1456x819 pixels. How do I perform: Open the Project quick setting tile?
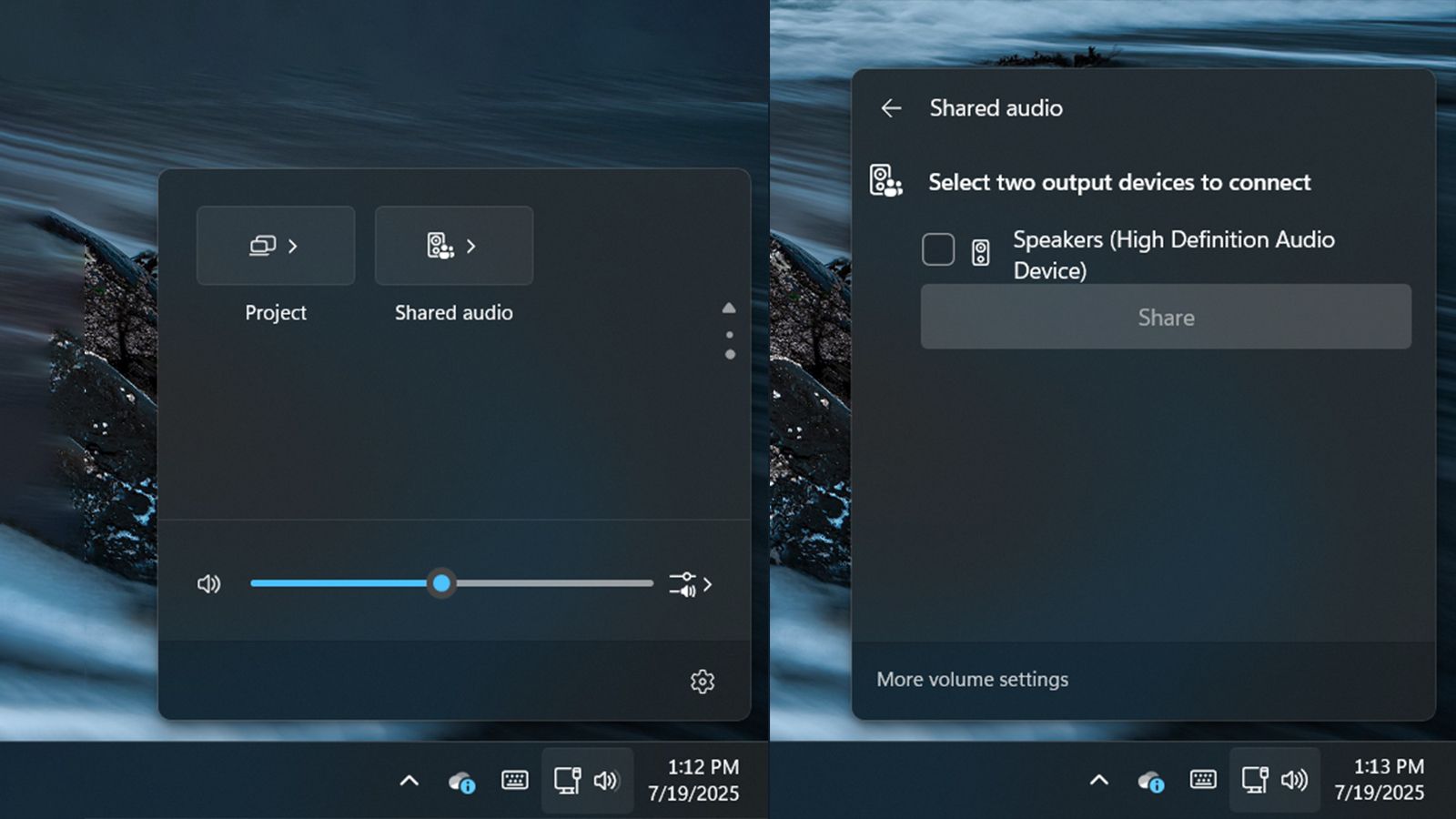pyautogui.click(x=275, y=246)
